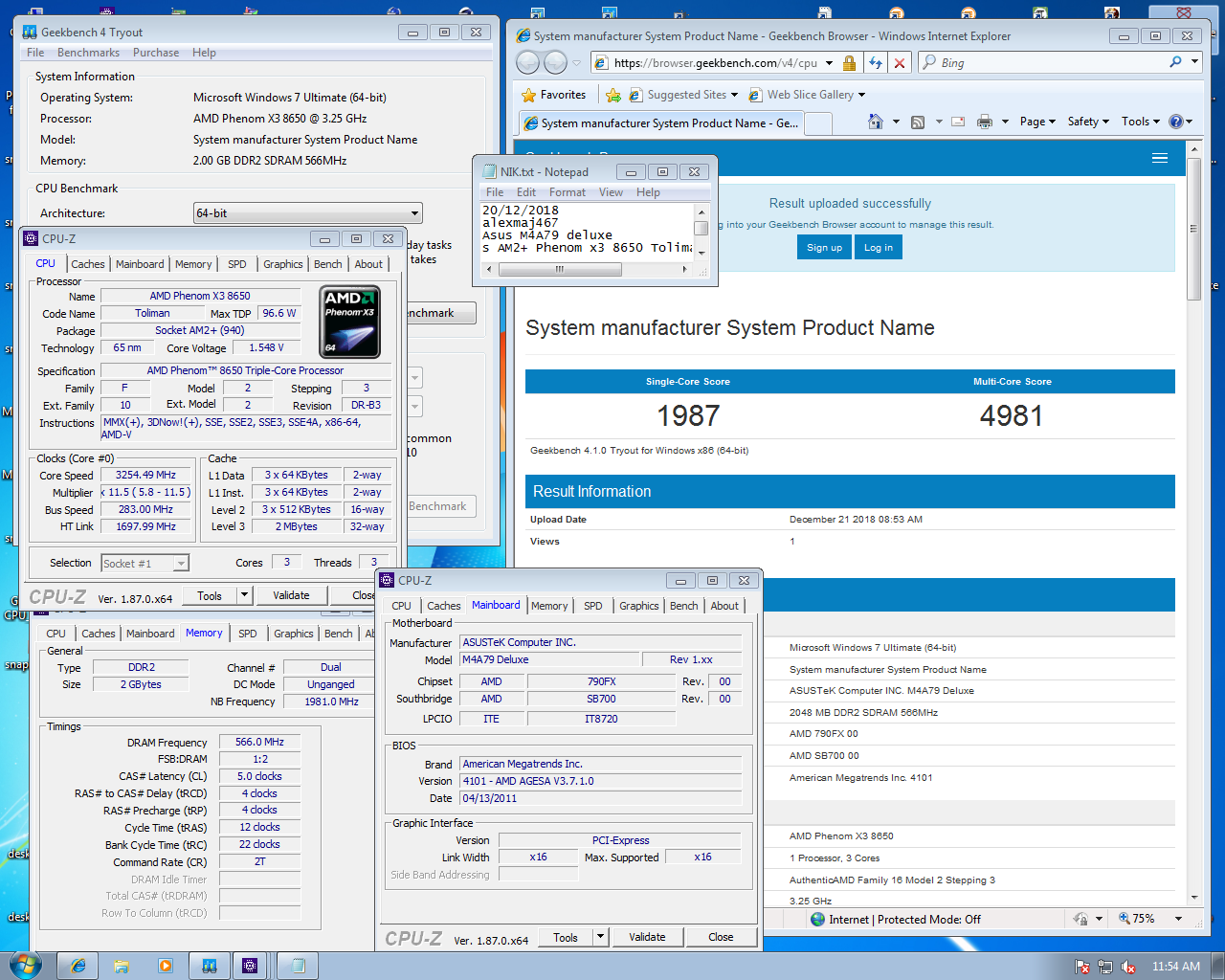Open Notepad Edit menu

pyautogui.click(x=526, y=192)
